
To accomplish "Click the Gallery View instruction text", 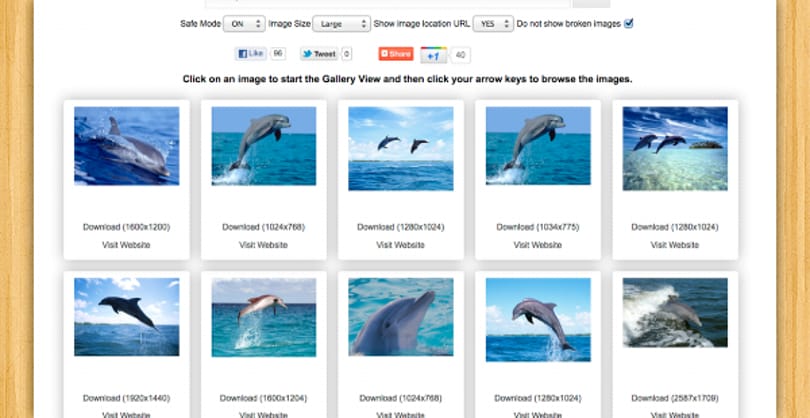I will tap(407, 79).
